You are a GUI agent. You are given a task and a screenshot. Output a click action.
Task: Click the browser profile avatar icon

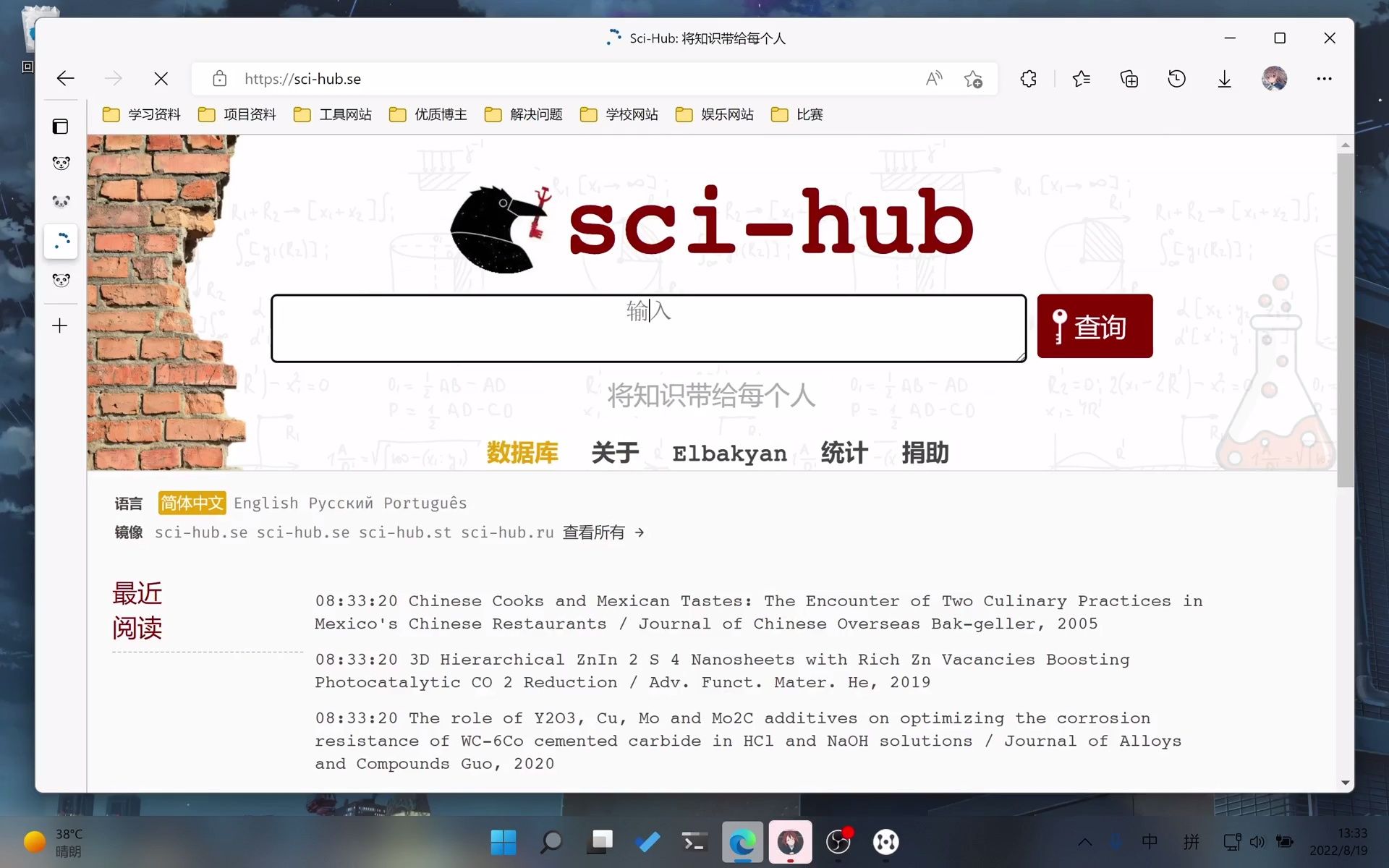(x=1275, y=79)
